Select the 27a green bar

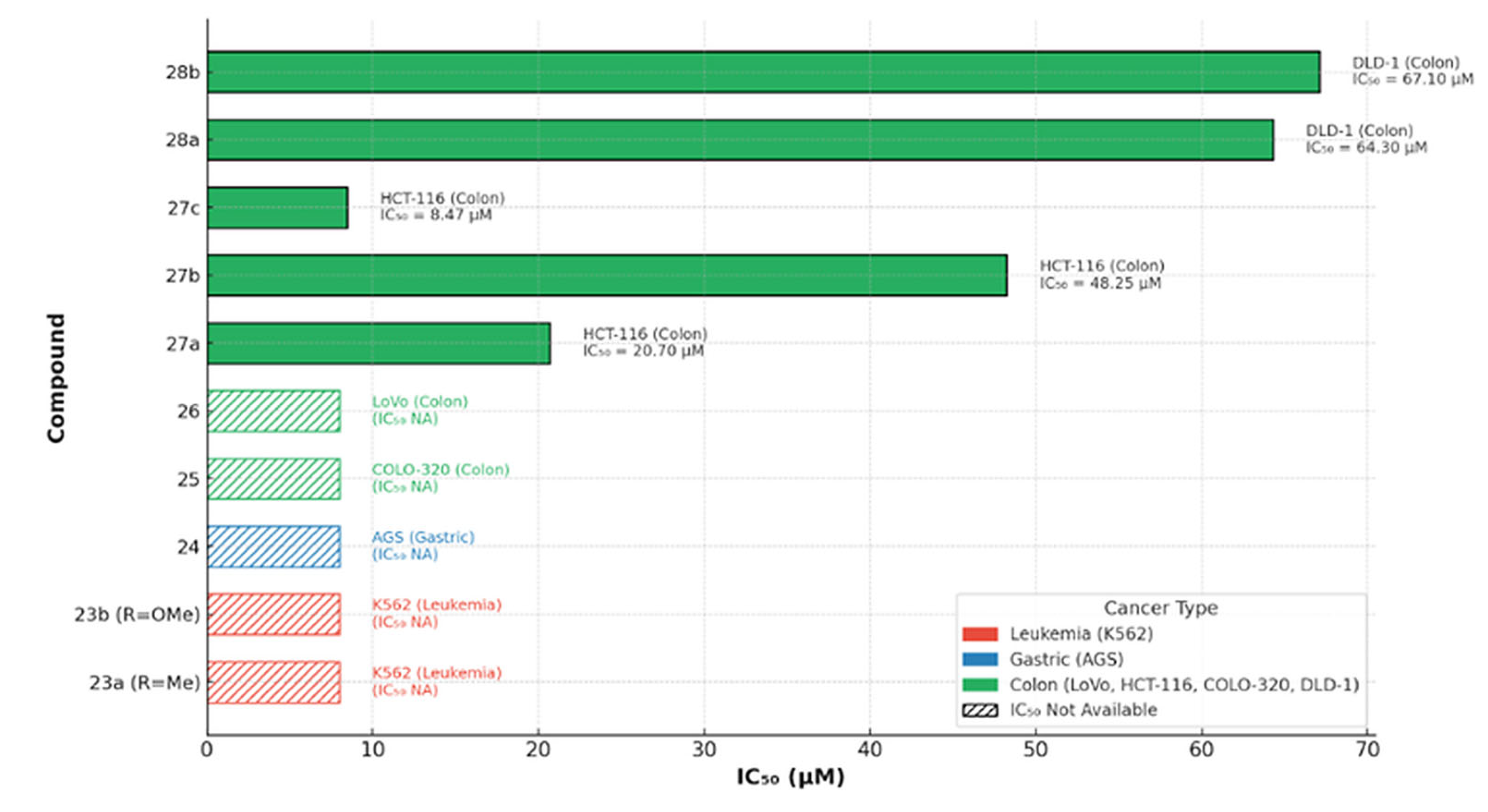[379, 344]
